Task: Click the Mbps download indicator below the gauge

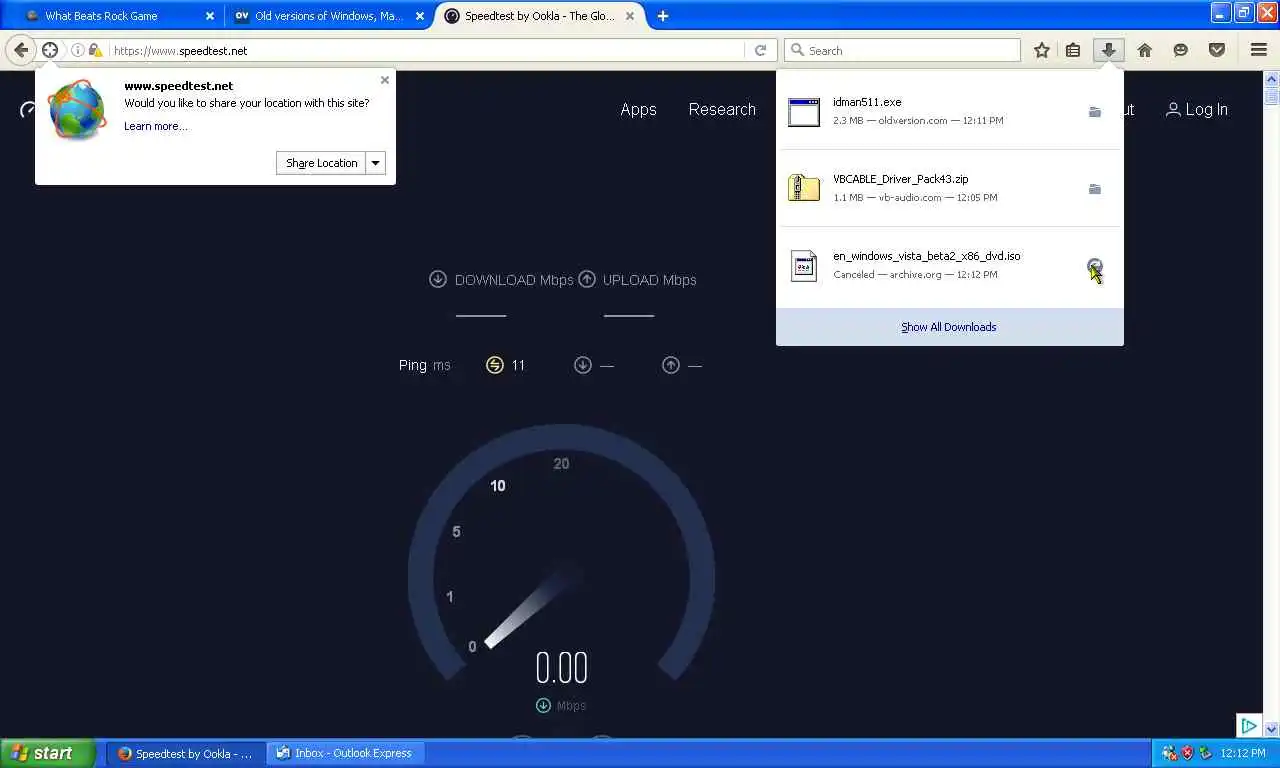Action: pos(561,705)
